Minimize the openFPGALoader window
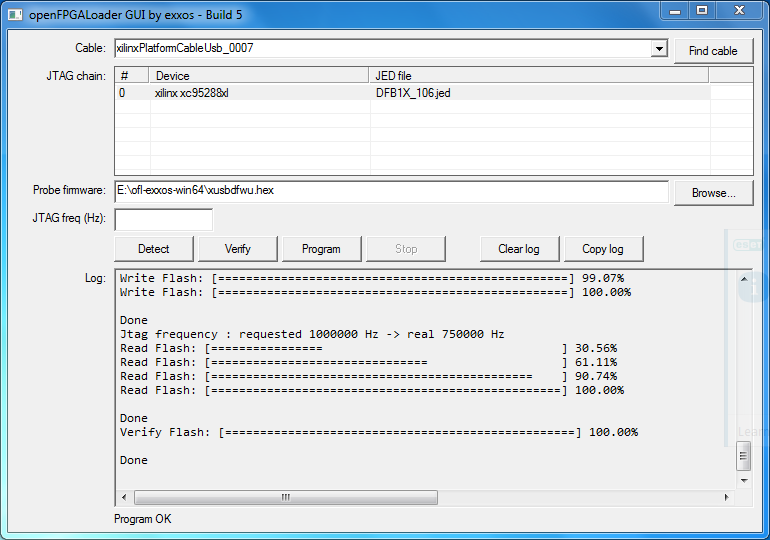 [675, 11]
